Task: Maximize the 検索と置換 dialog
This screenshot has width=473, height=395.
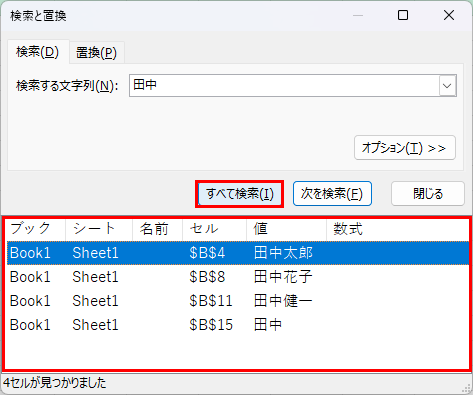Action: 403,15
